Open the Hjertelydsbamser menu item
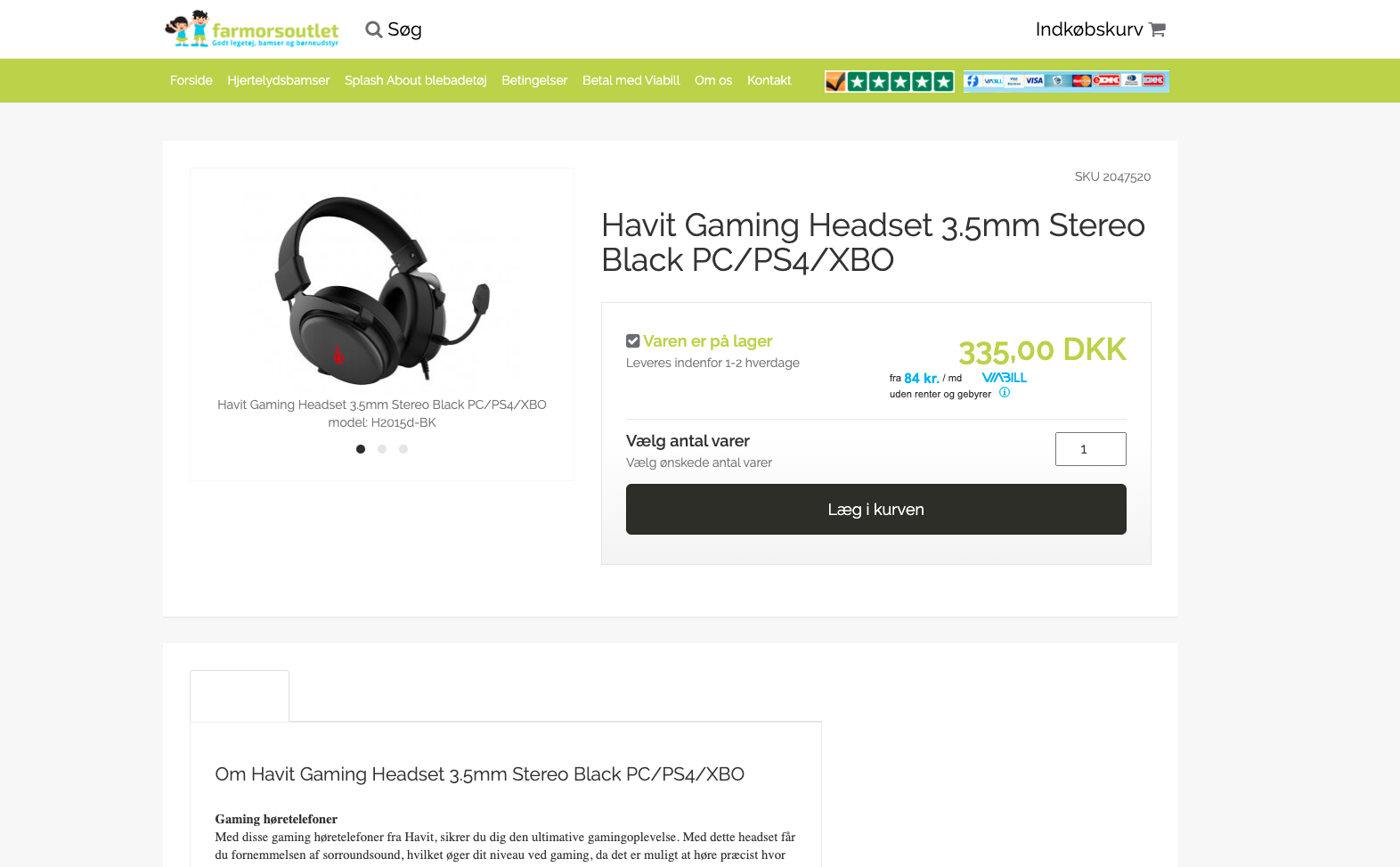1400x867 pixels. [x=279, y=80]
